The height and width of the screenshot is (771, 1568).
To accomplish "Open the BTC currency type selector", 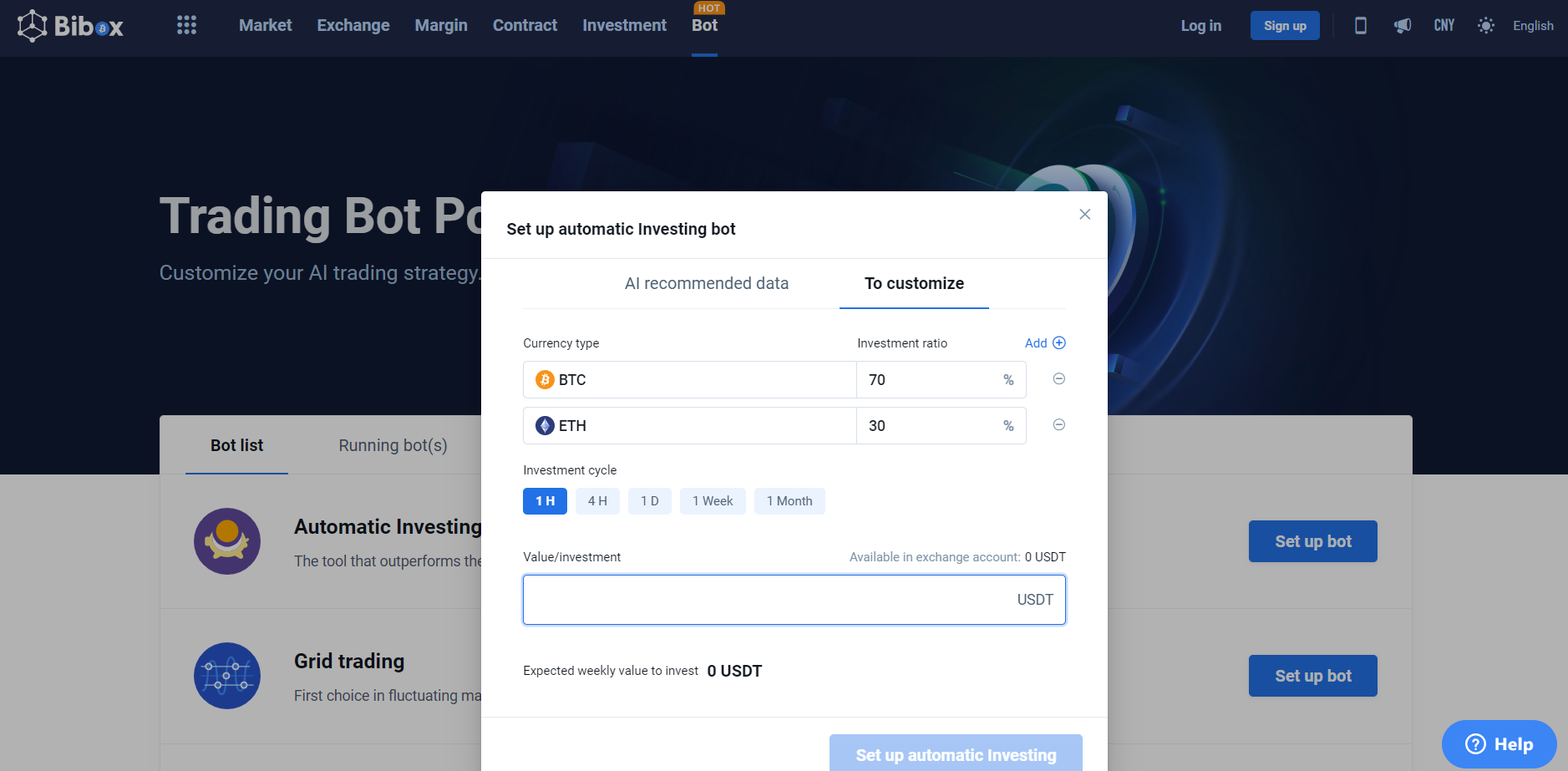I will click(689, 380).
